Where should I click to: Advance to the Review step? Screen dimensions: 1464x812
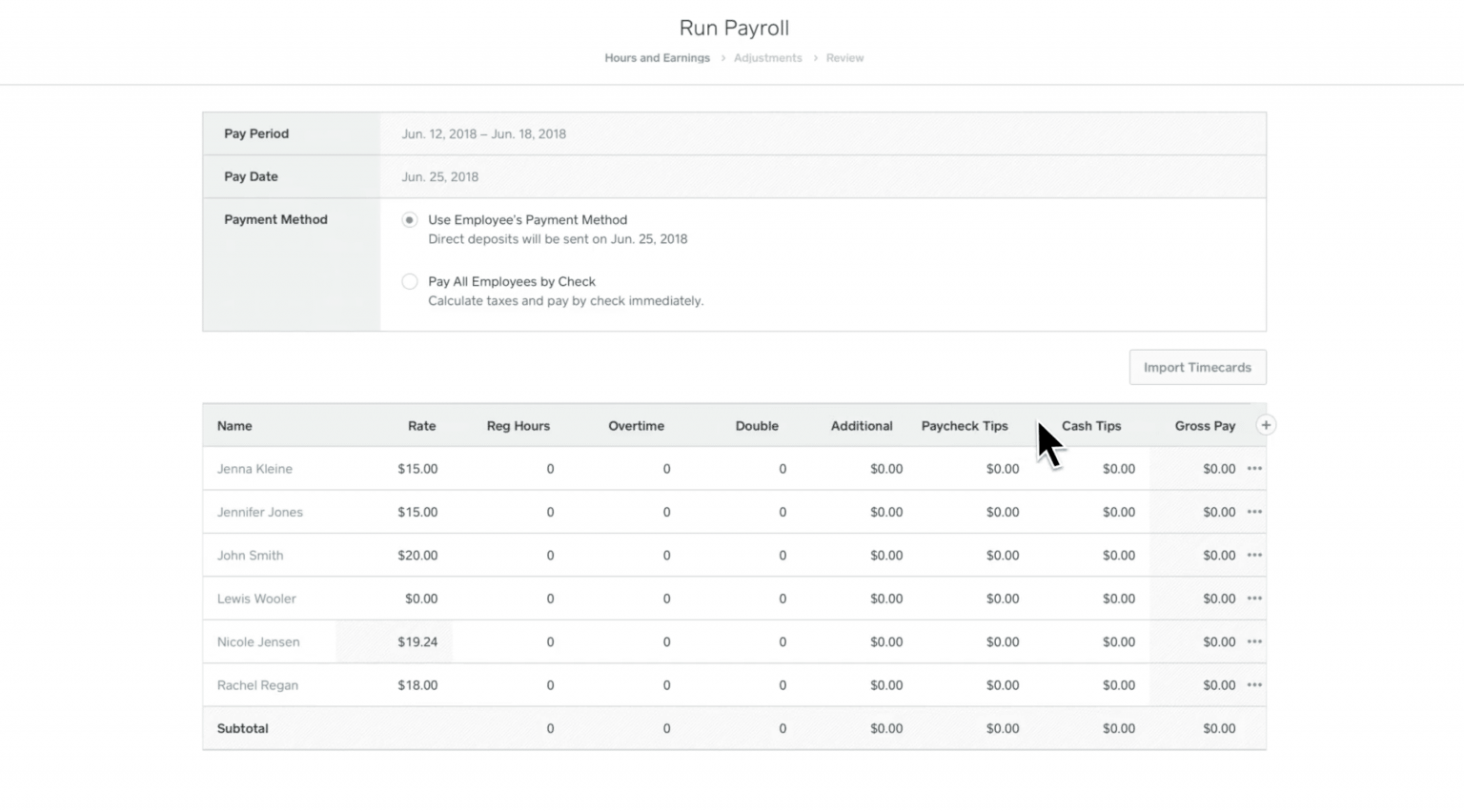[844, 57]
